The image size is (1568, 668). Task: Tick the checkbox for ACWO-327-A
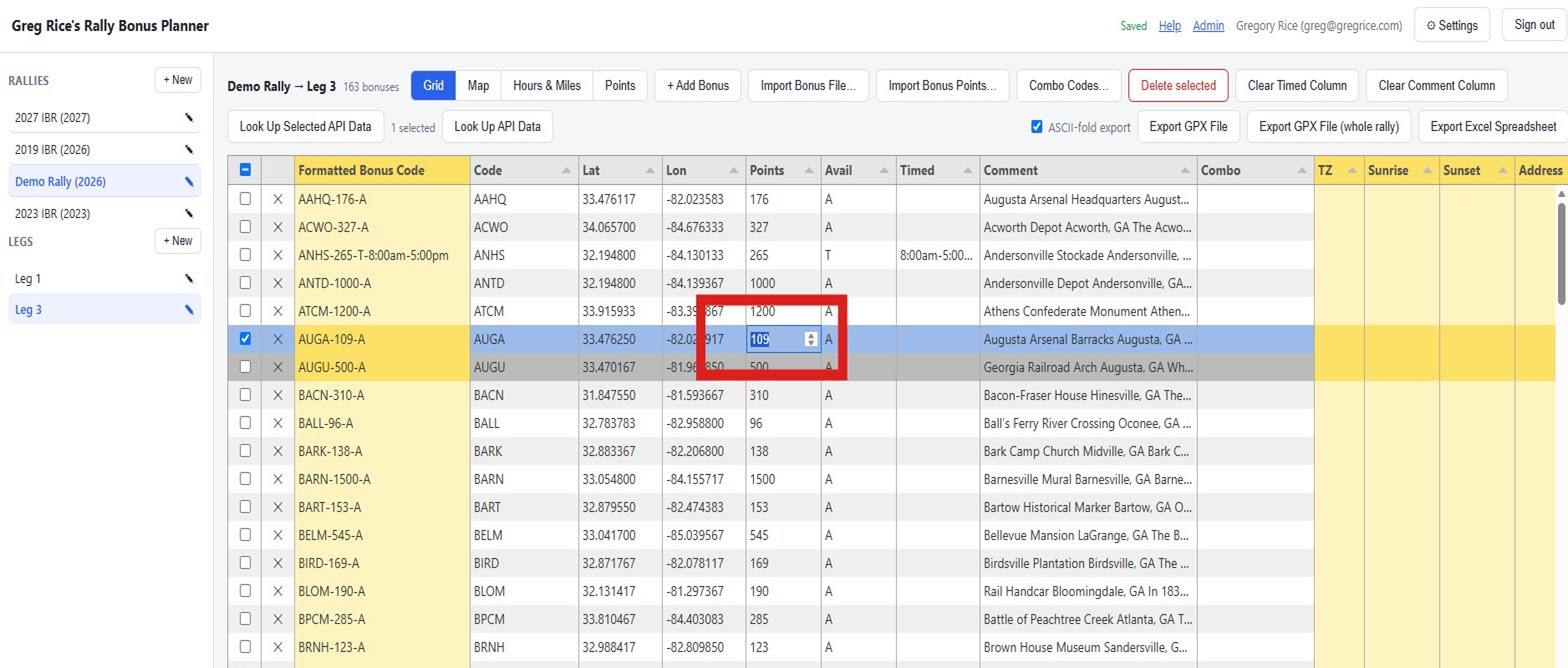(x=245, y=227)
